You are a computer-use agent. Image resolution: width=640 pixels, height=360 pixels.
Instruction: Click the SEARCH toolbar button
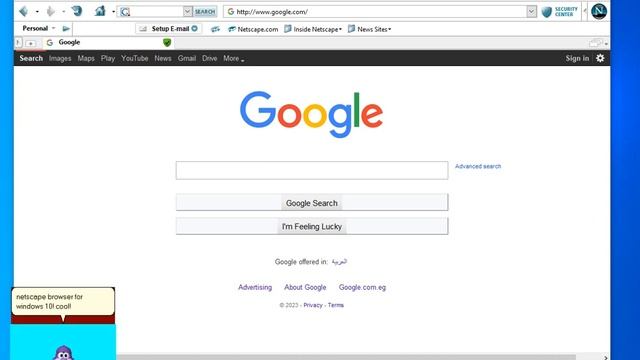pos(205,12)
